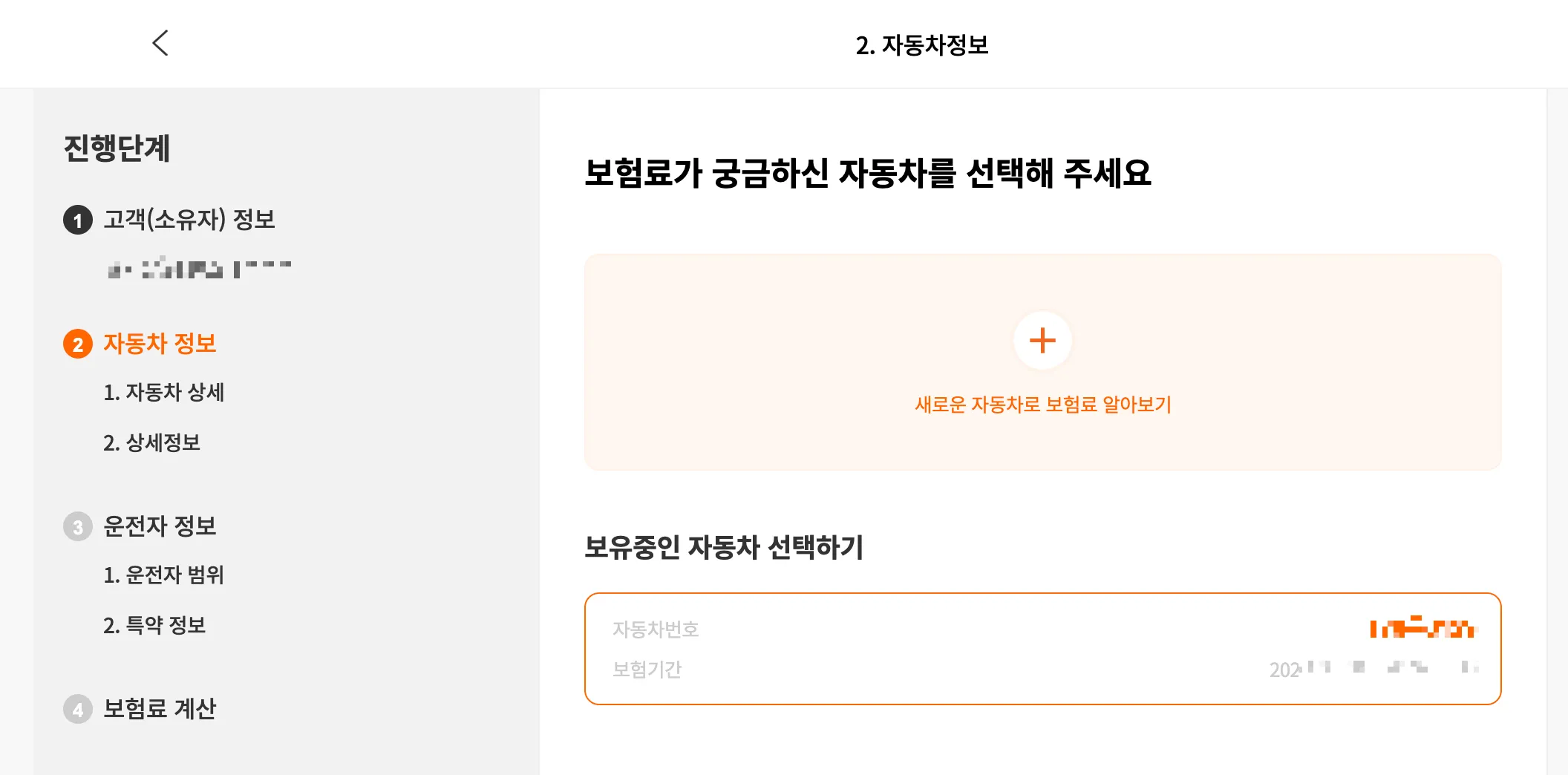Click the back arrow in the header
Screen dimensions: 1568x775
[x=160, y=44]
